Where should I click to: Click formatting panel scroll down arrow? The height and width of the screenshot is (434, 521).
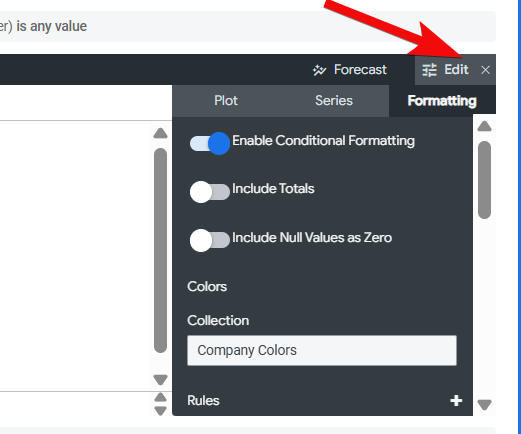click(x=484, y=405)
